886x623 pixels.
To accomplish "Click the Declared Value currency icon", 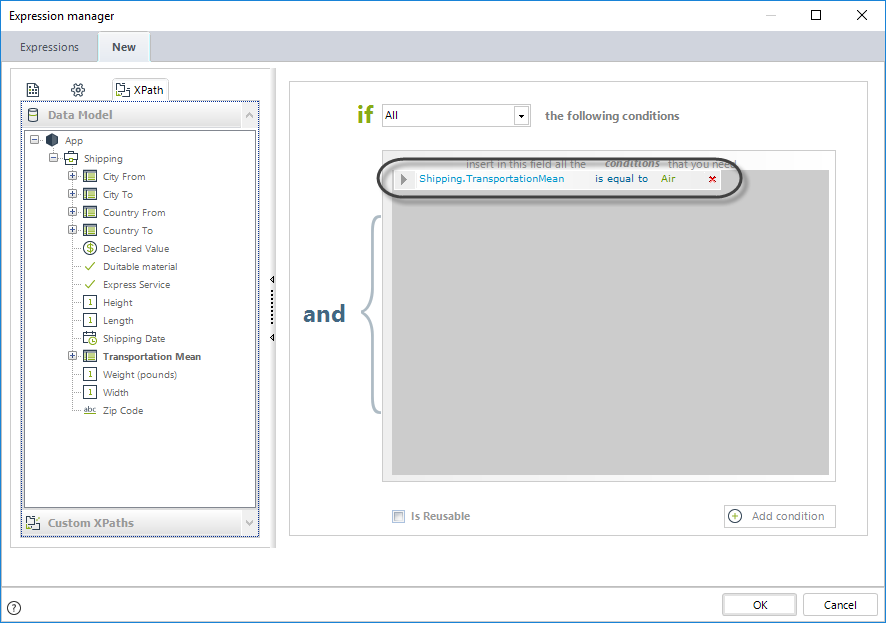I will pyautogui.click(x=90, y=248).
